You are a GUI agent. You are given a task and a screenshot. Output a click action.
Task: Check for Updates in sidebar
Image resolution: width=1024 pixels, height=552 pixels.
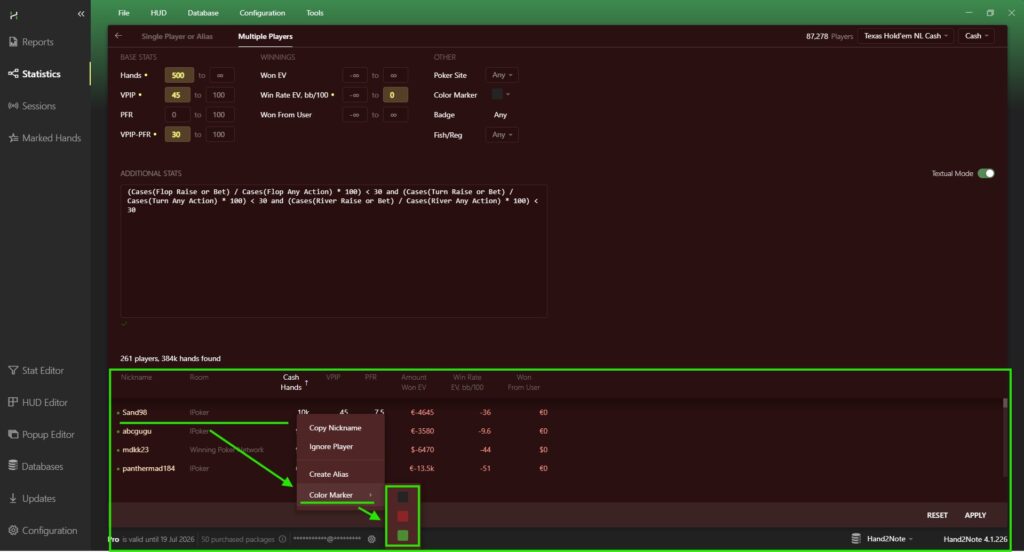click(x=38, y=498)
